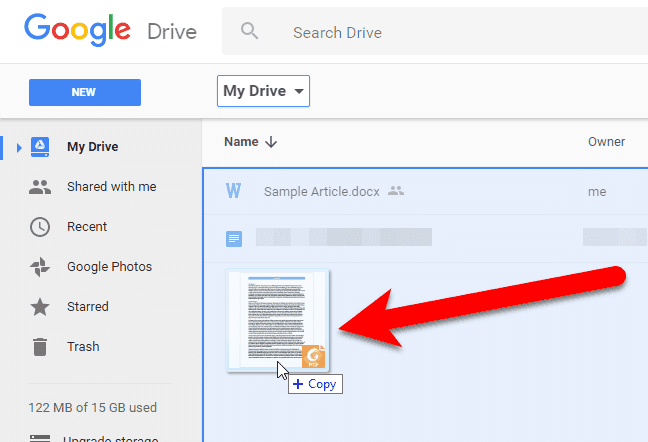Click the Recent clock icon

(40, 227)
